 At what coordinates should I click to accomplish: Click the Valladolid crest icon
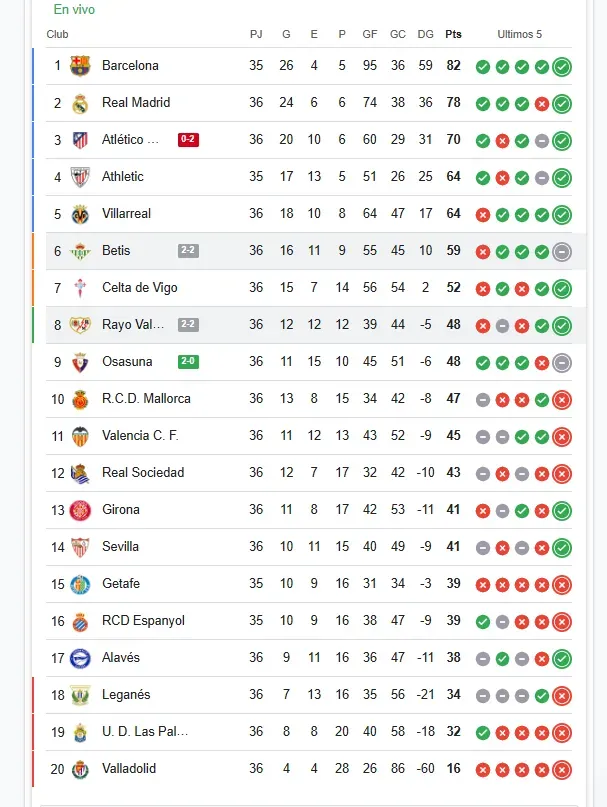point(80,769)
